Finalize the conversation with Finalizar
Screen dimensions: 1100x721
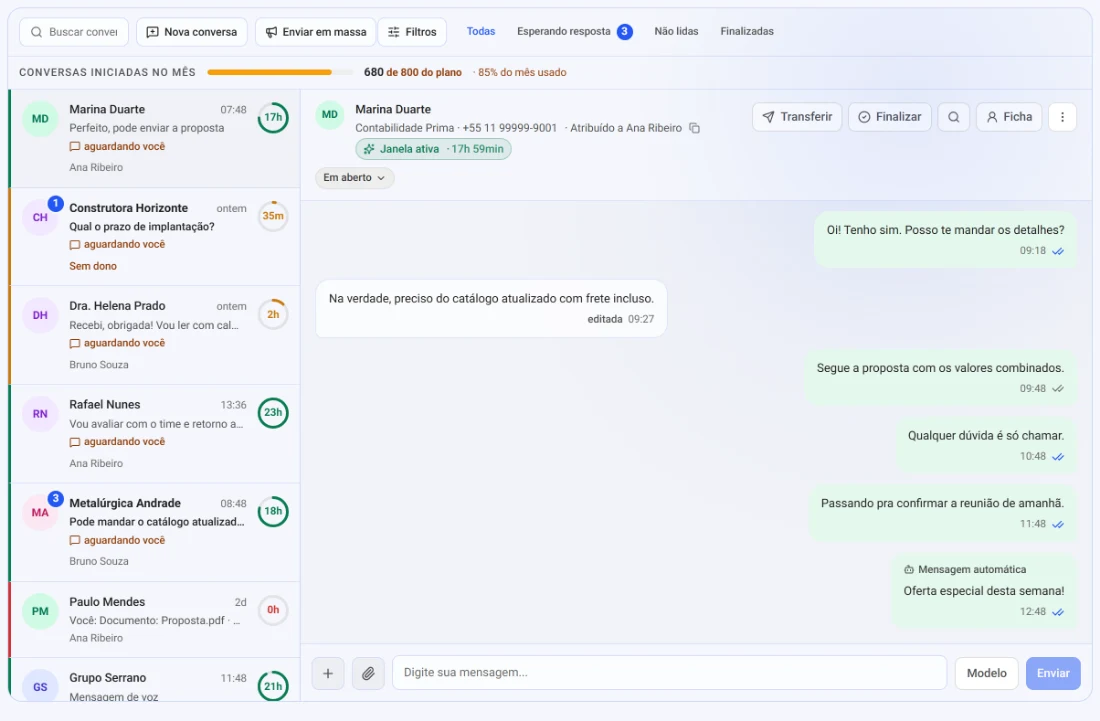click(x=890, y=117)
